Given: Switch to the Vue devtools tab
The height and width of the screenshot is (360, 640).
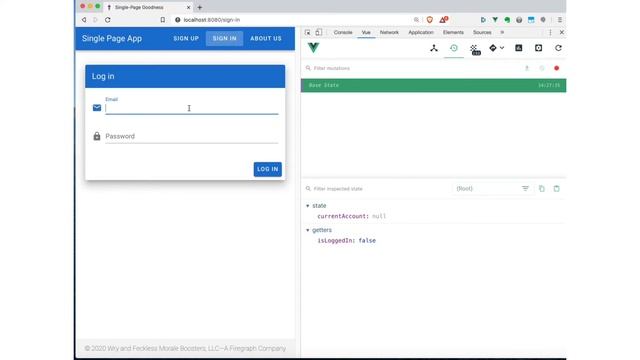Looking at the screenshot, I should (x=366, y=32).
